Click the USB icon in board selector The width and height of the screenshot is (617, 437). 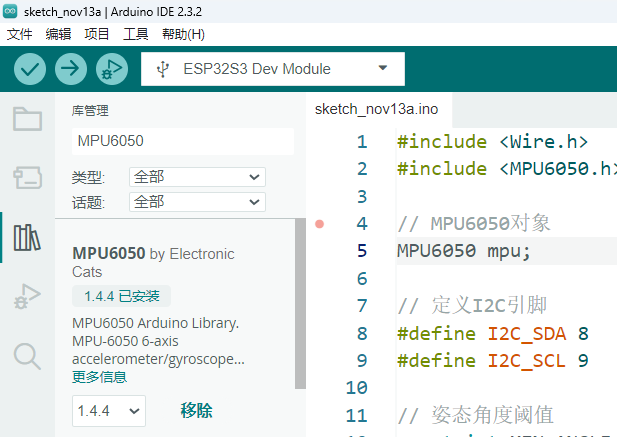pyautogui.click(x=163, y=69)
